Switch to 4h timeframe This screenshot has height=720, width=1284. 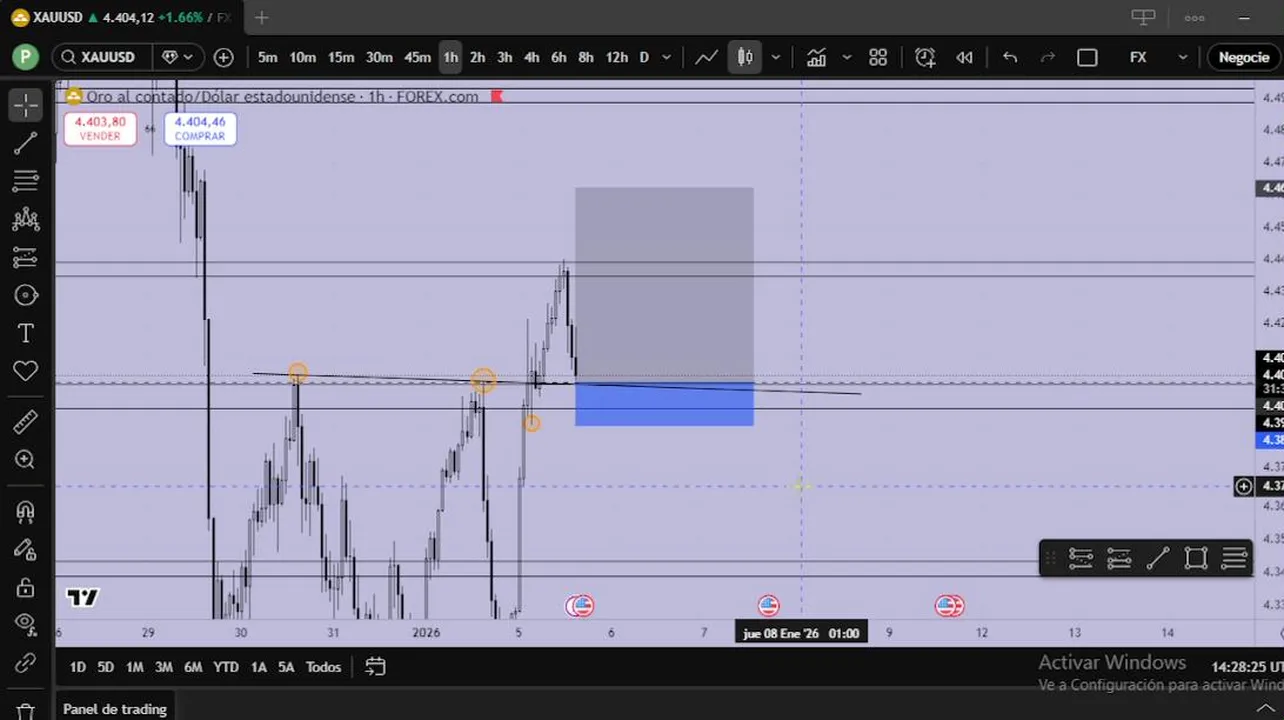click(x=531, y=57)
